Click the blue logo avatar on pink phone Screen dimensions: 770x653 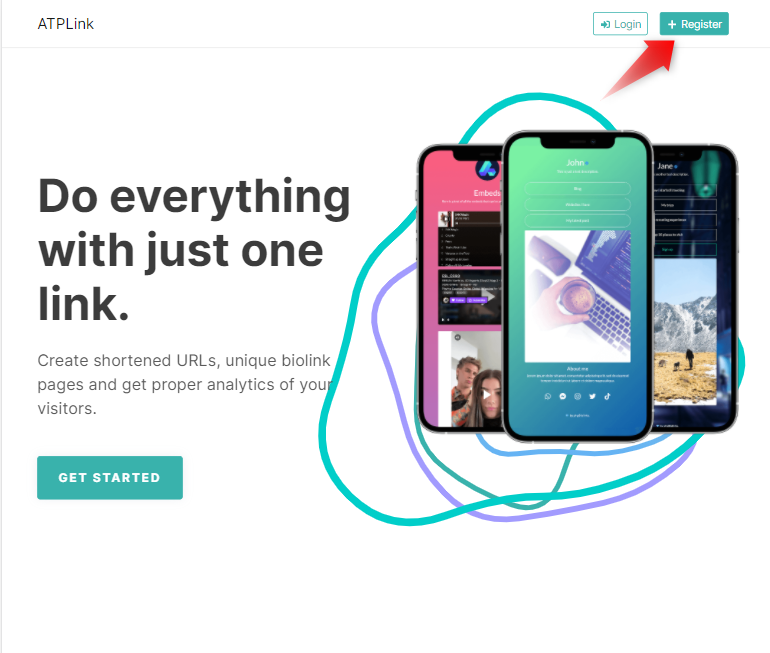(487, 170)
